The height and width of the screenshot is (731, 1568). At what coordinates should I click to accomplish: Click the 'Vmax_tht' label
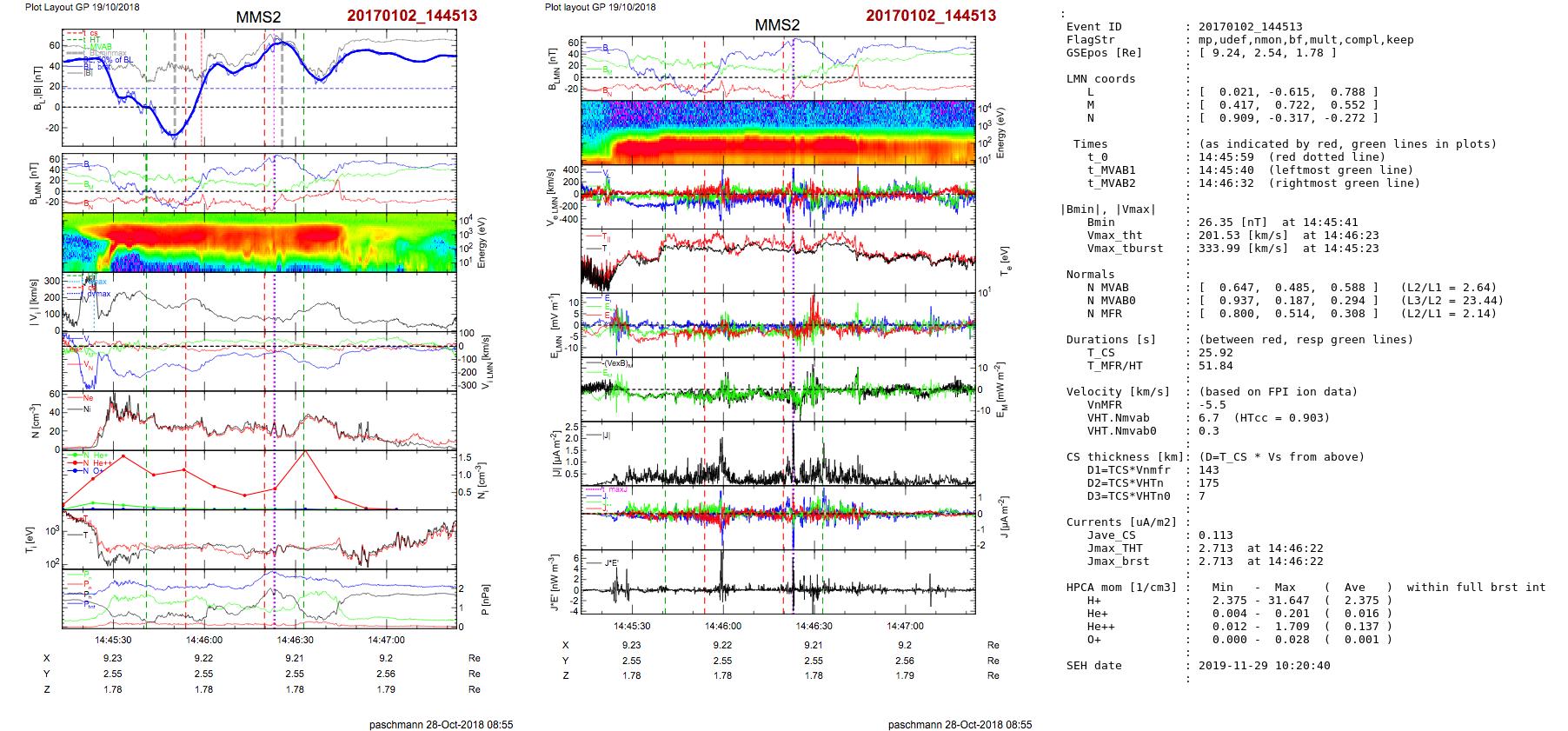pyautogui.click(x=1114, y=236)
